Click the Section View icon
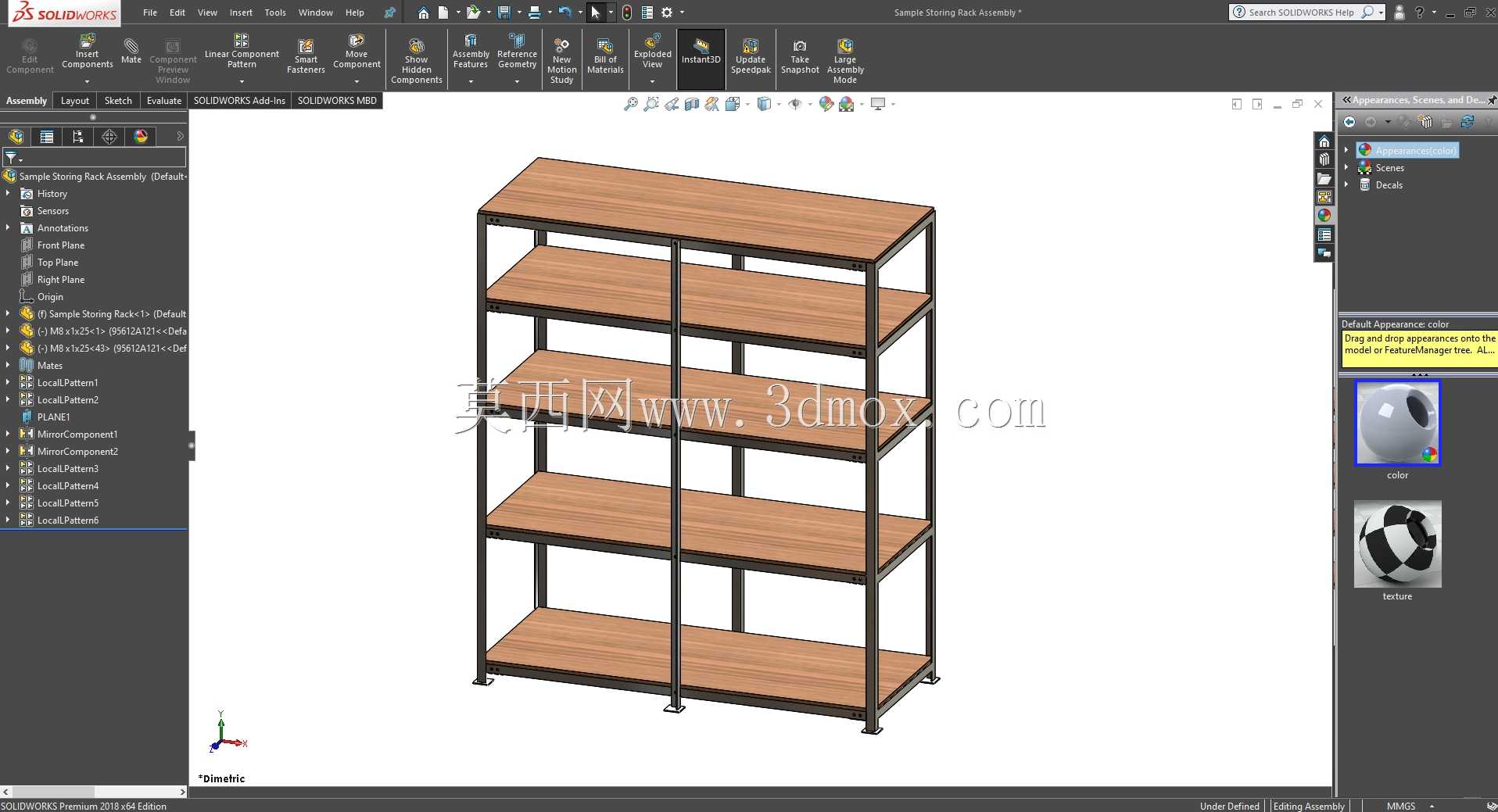 tap(692, 104)
